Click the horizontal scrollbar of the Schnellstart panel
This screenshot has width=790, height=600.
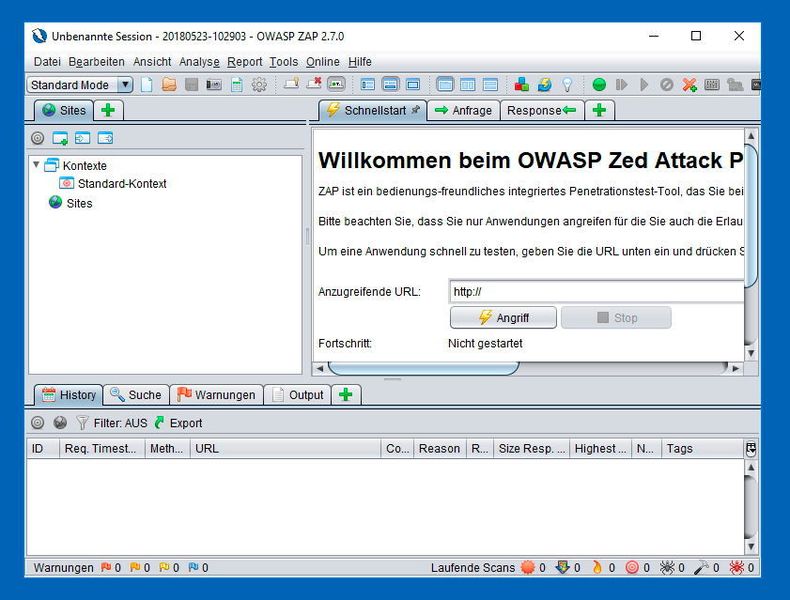pos(423,368)
